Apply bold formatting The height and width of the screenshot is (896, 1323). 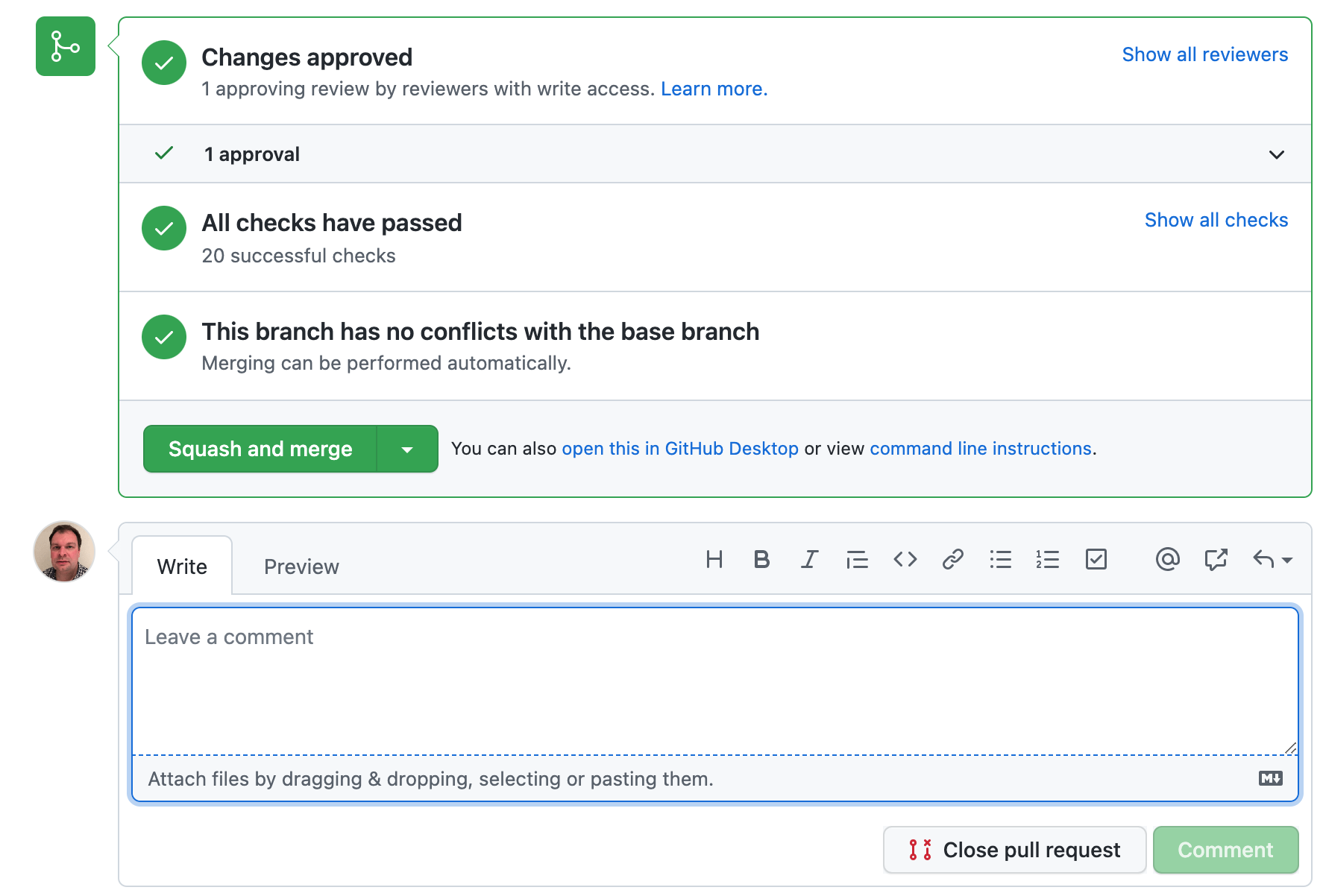[761, 559]
